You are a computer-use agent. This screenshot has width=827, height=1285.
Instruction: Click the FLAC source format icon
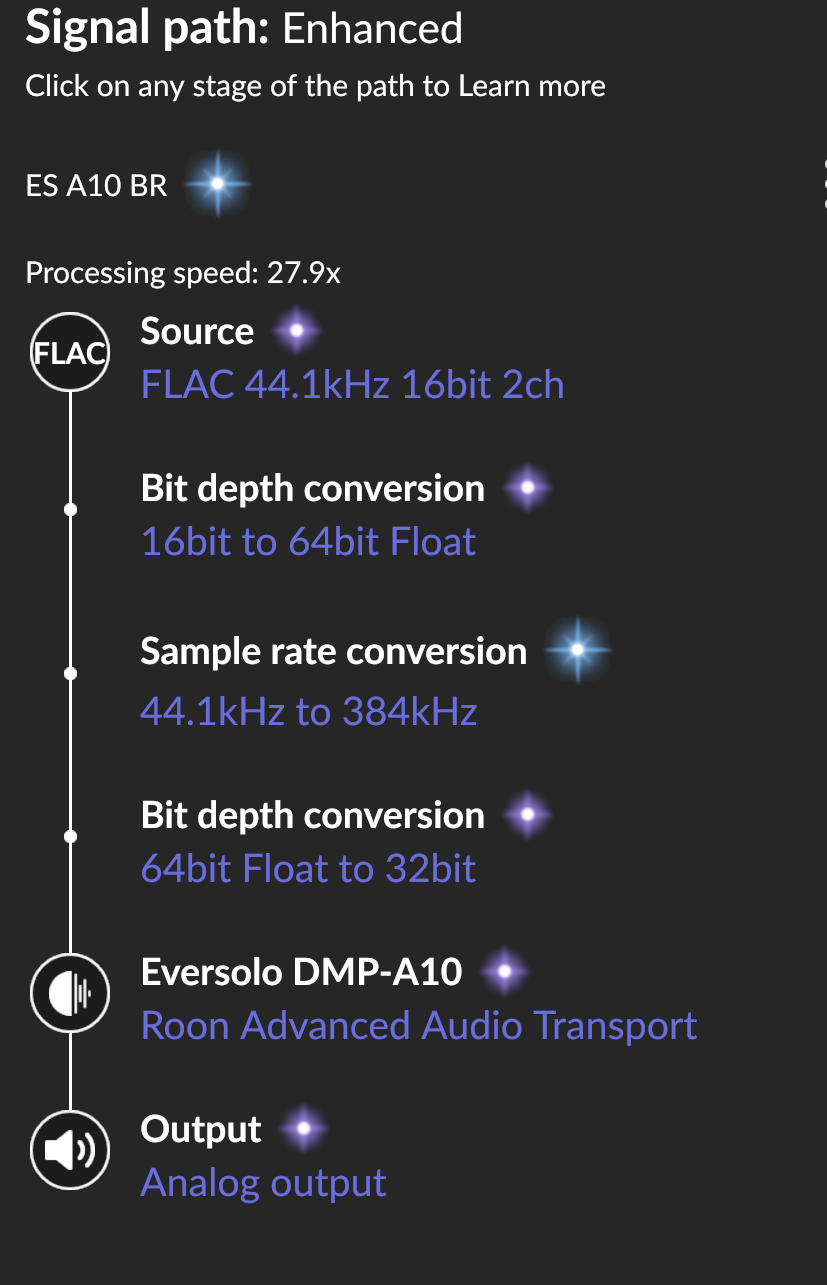pos(70,353)
